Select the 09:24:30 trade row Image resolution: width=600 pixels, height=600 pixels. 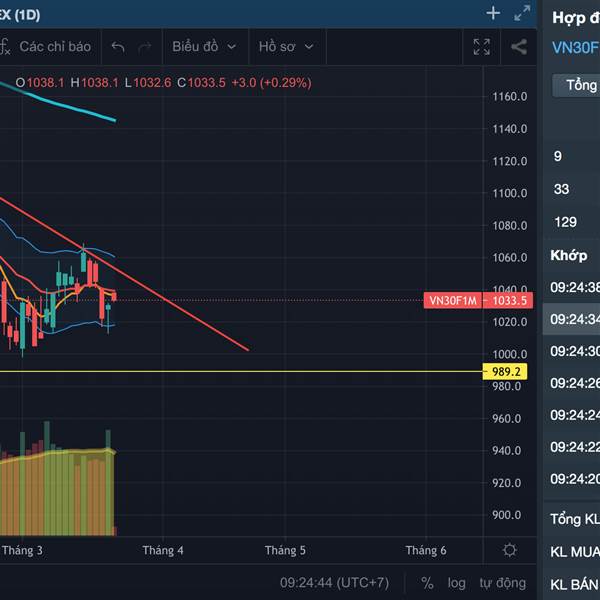pos(571,351)
